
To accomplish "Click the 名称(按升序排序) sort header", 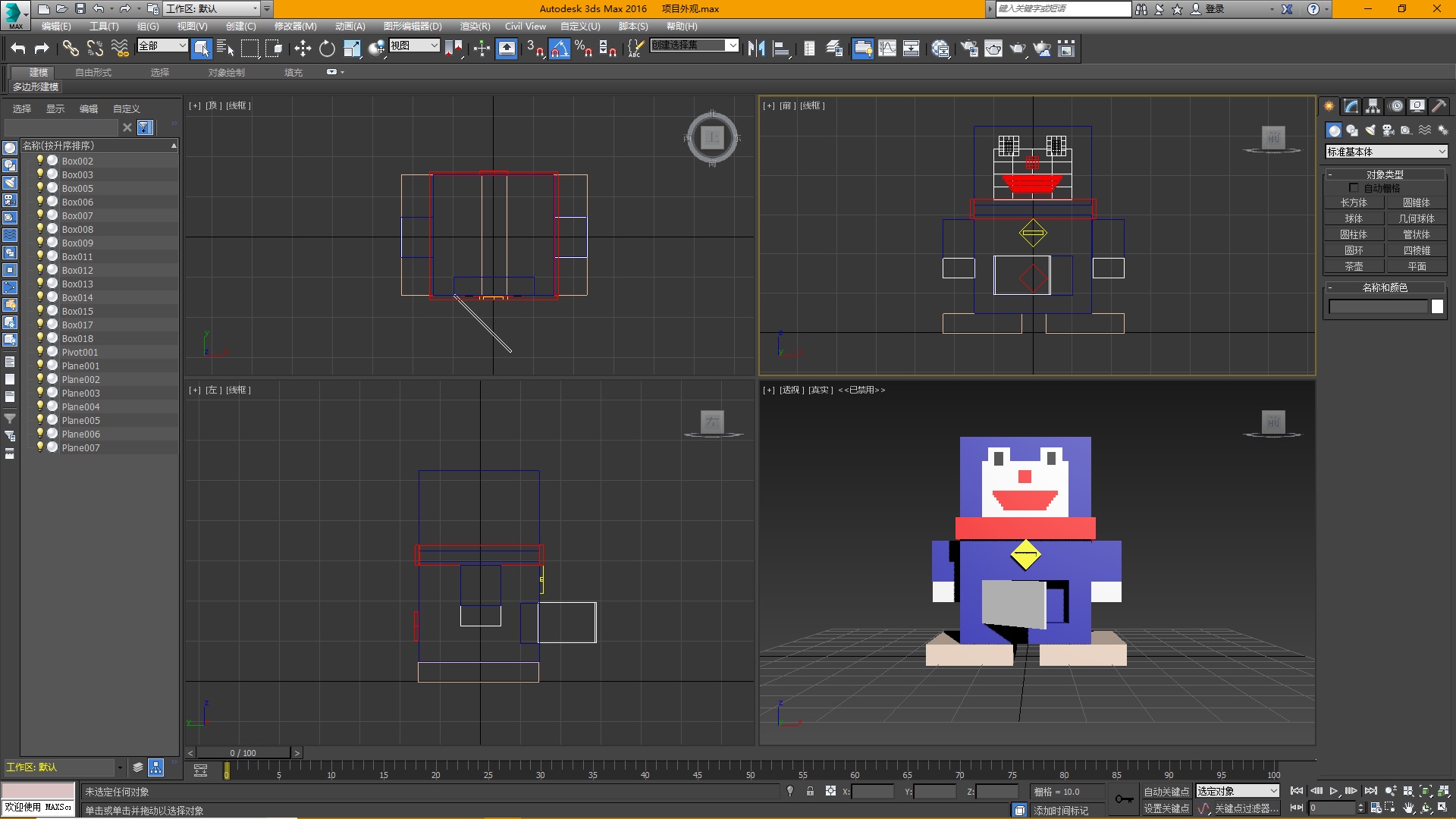I will tap(99, 146).
